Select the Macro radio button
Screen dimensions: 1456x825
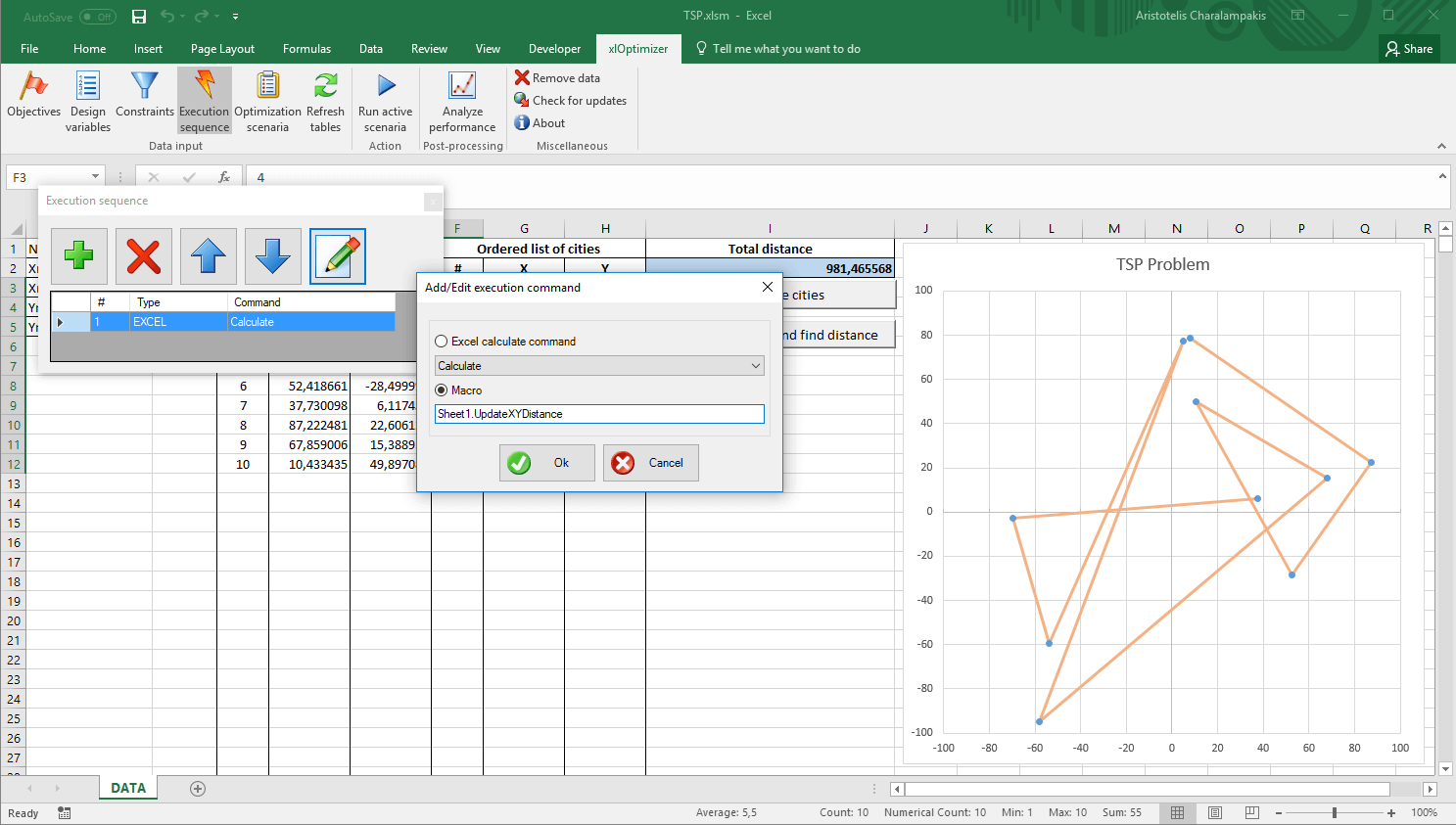[x=442, y=390]
